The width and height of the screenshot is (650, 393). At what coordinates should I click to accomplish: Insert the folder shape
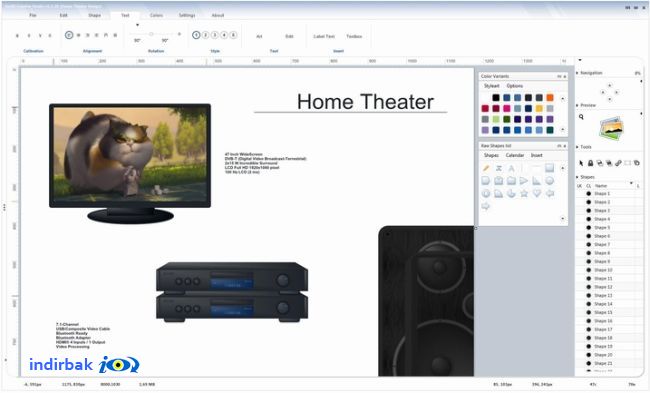click(511, 181)
